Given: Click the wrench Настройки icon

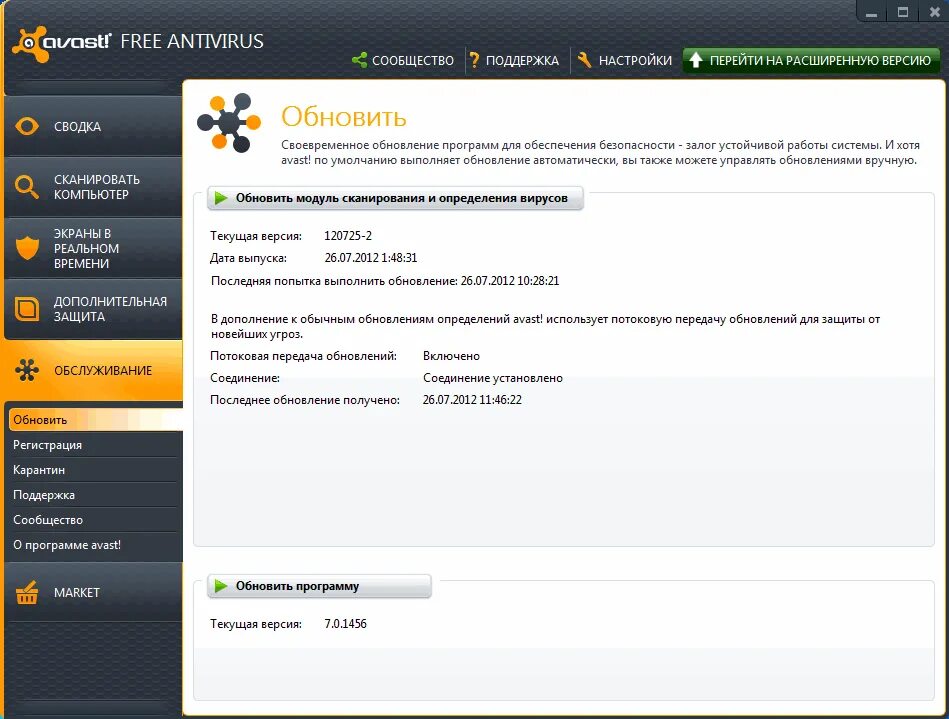Looking at the screenshot, I should click(584, 60).
